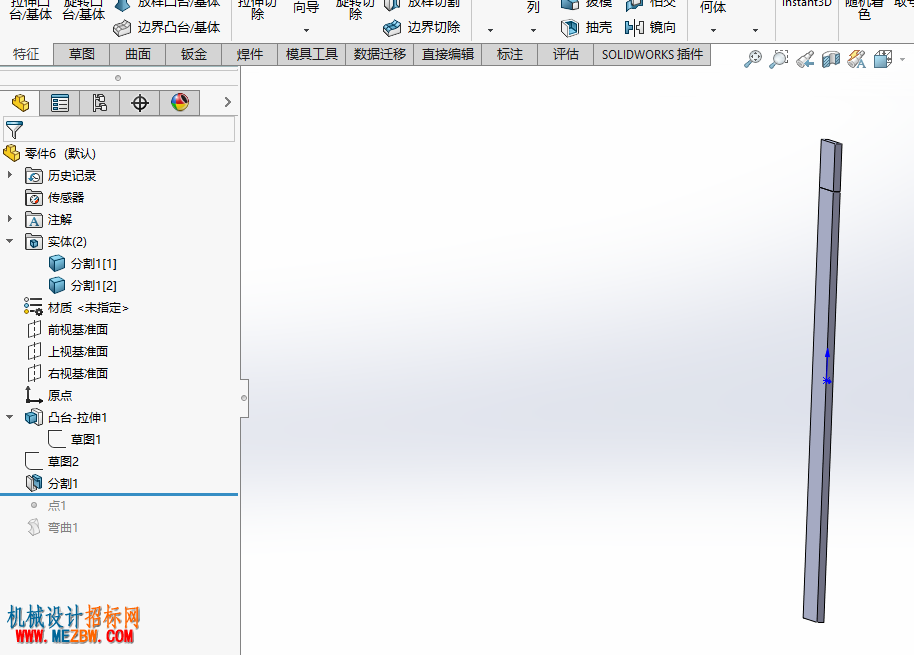Open the SOLIDWORKS 插件 add-ins tab

click(652, 55)
